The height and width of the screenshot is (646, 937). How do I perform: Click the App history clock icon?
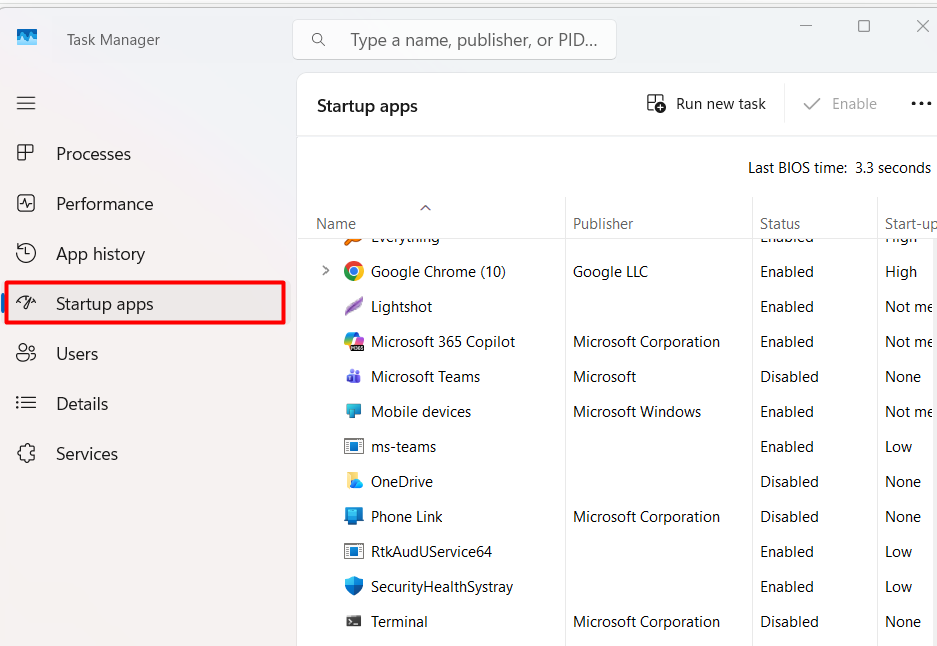tap(26, 253)
